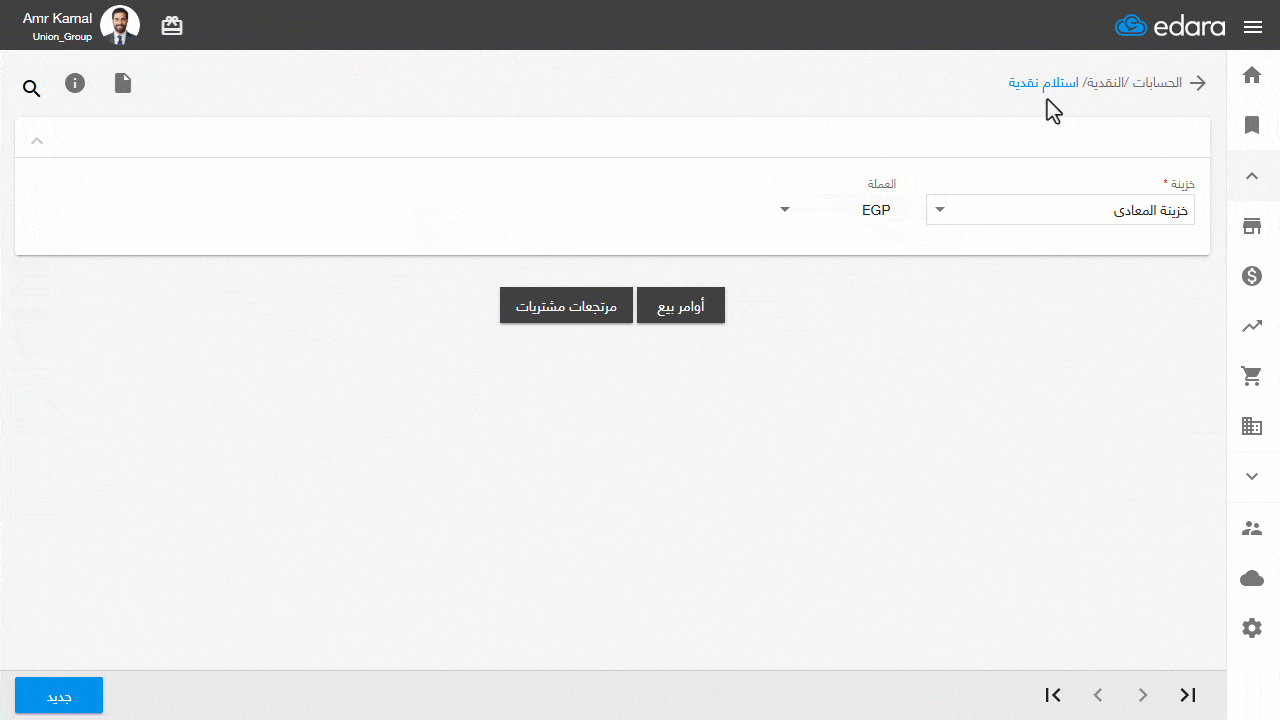Image resolution: width=1280 pixels, height=720 pixels.
Task: Go to Home in the sidebar
Action: [1252, 75]
